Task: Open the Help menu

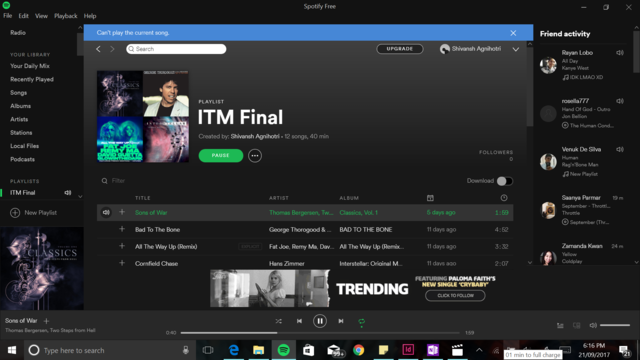Action: pyautogui.click(x=90, y=16)
